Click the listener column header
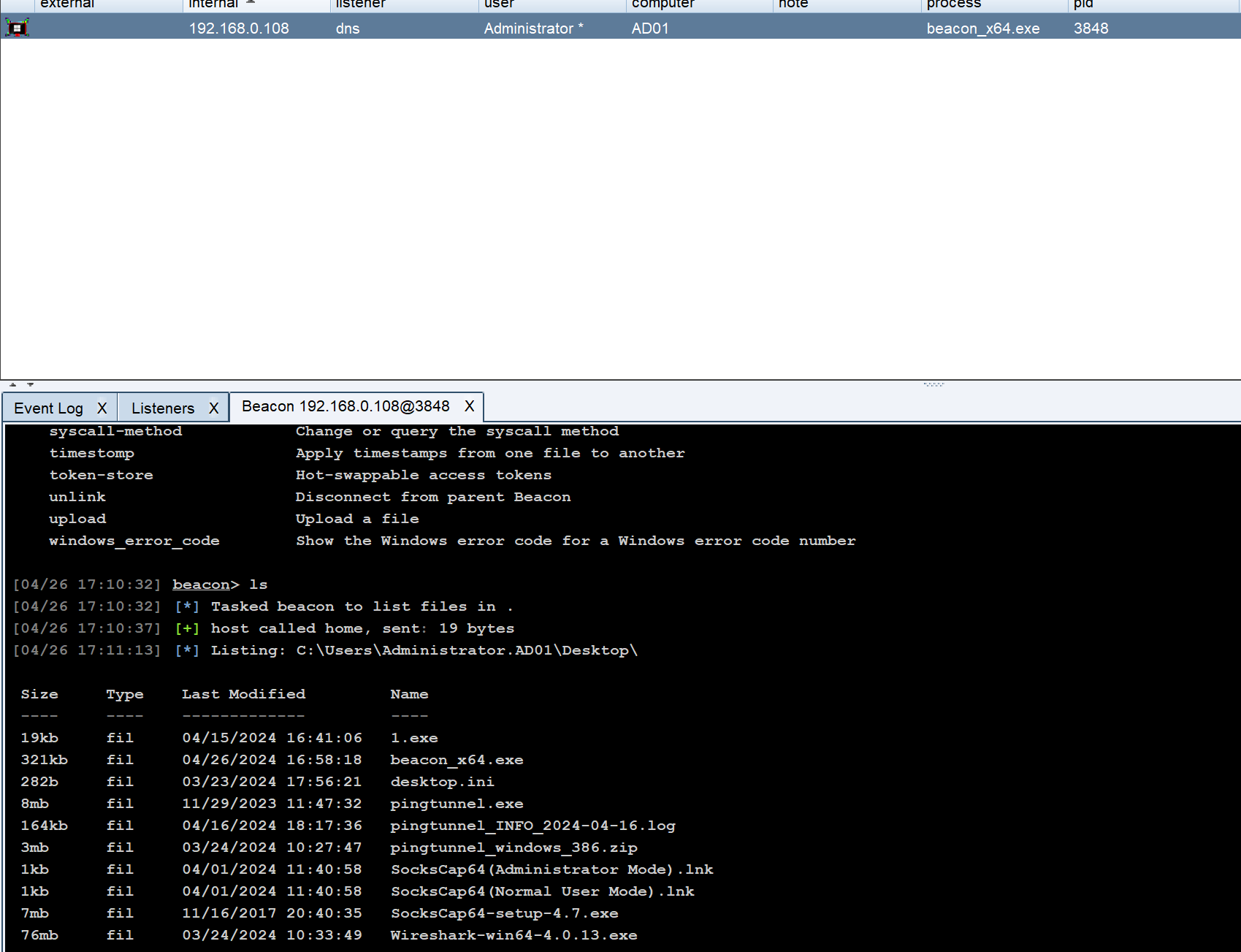 coord(360,4)
